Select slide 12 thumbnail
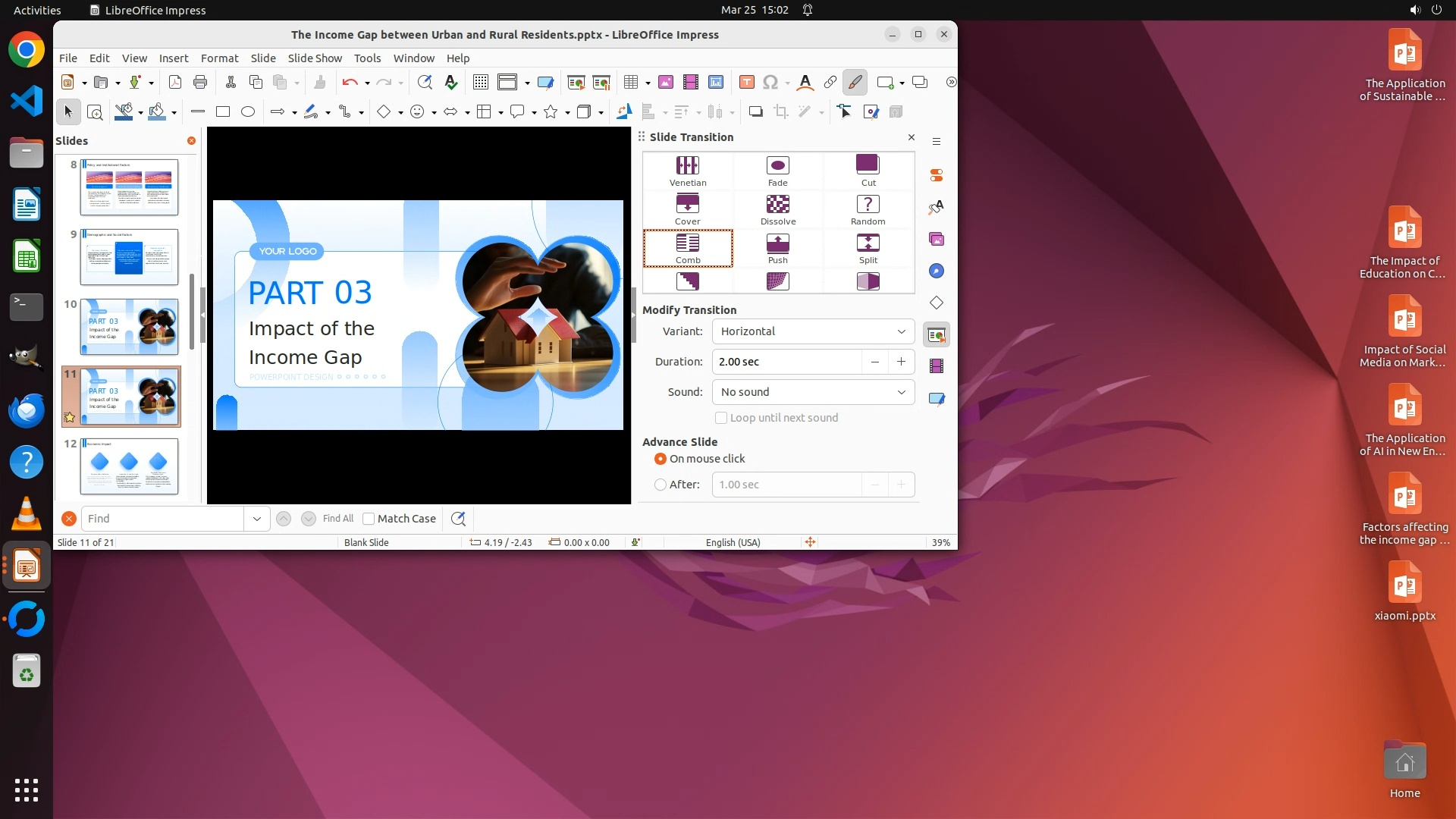This screenshot has height=819, width=1456. click(129, 466)
